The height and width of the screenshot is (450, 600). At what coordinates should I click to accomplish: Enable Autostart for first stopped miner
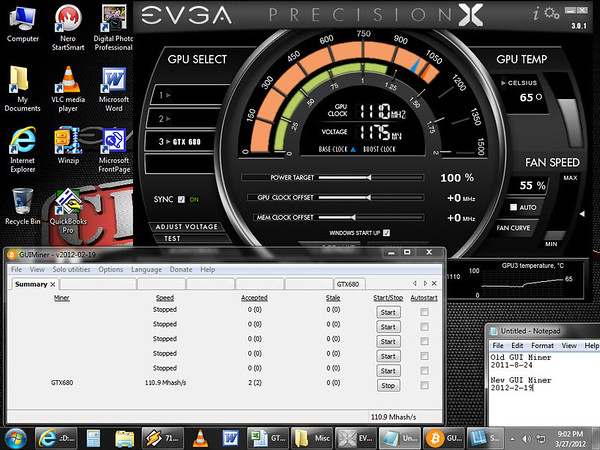click(x=424, y=312)
